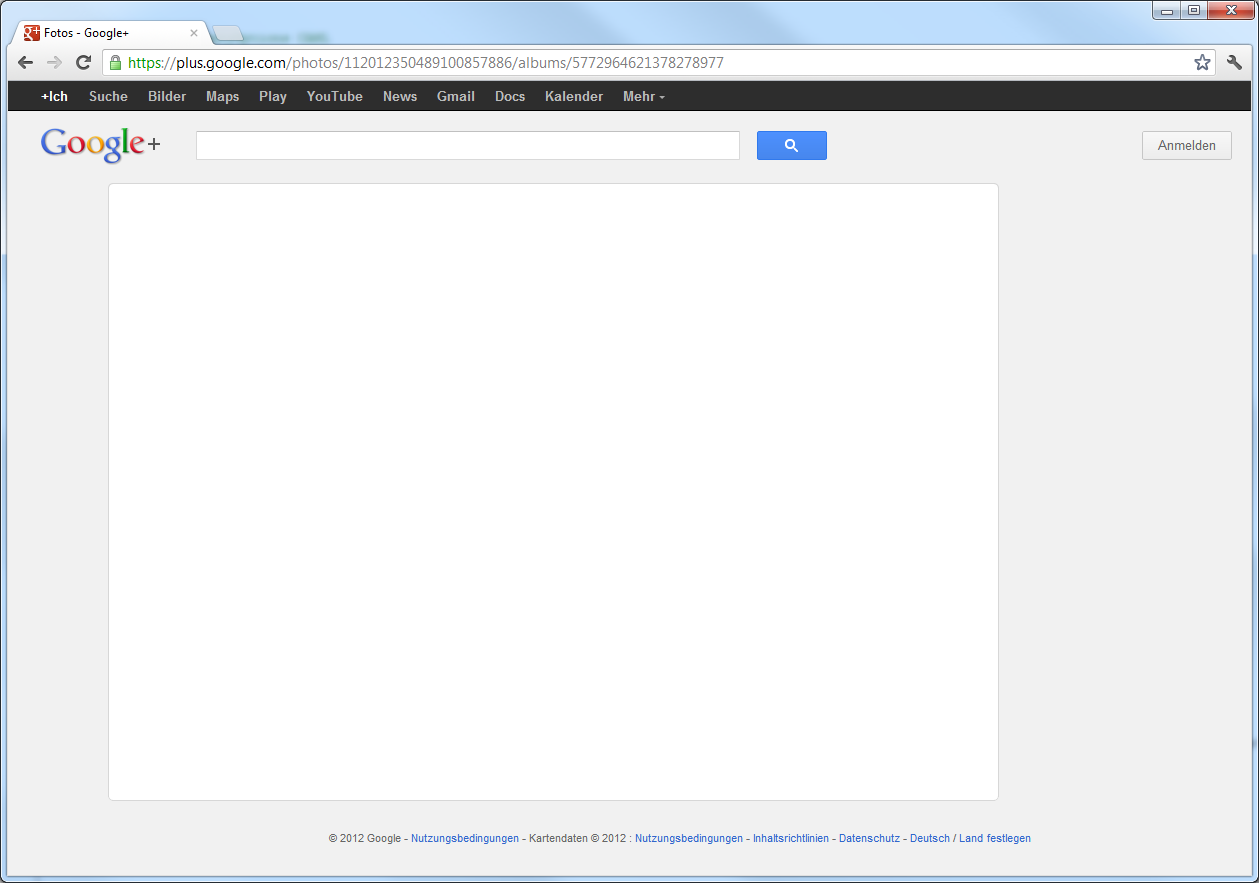Open Play in the Google bar
This screenshot has height=883, width=1259.
pos(273,97)
